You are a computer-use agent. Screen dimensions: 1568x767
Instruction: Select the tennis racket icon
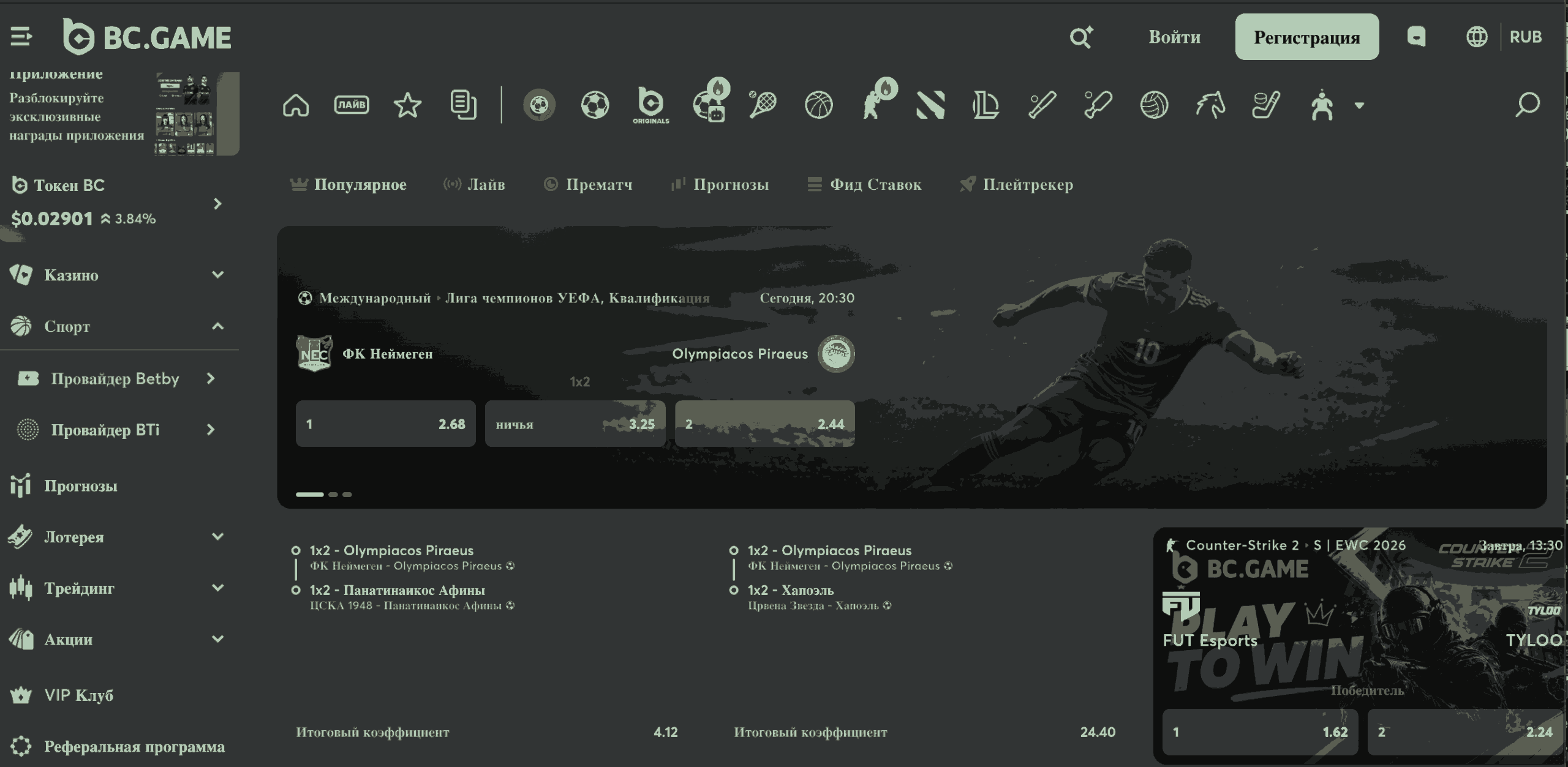tap(763, 105)
